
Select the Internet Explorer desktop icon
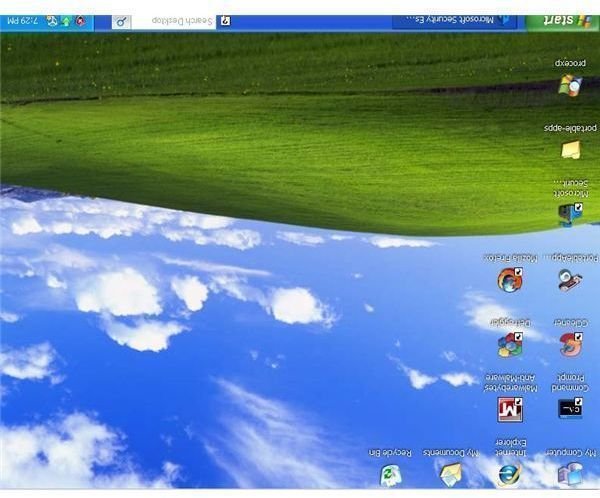point(510,474)
